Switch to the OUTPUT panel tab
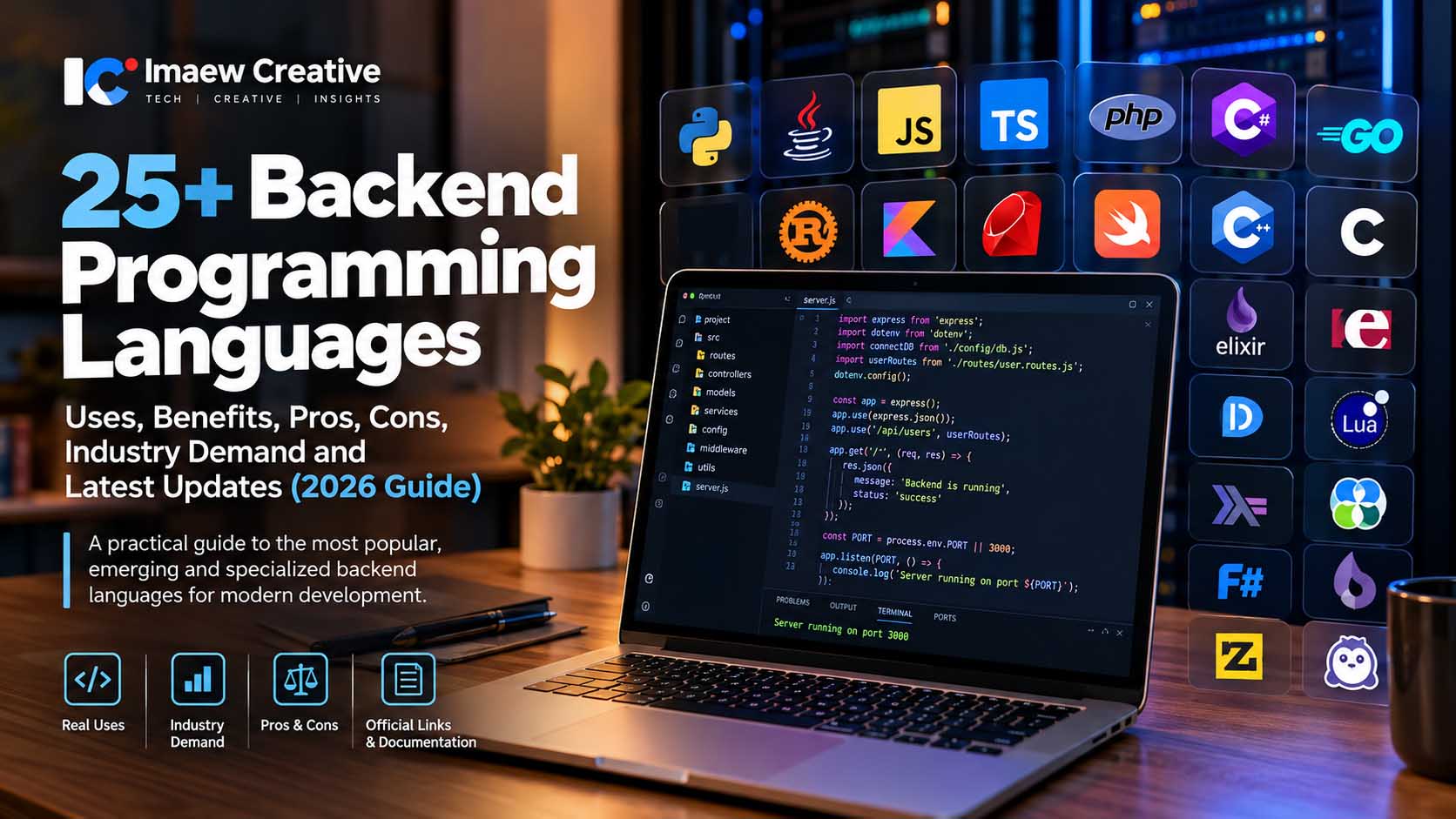 pos(843,607)
